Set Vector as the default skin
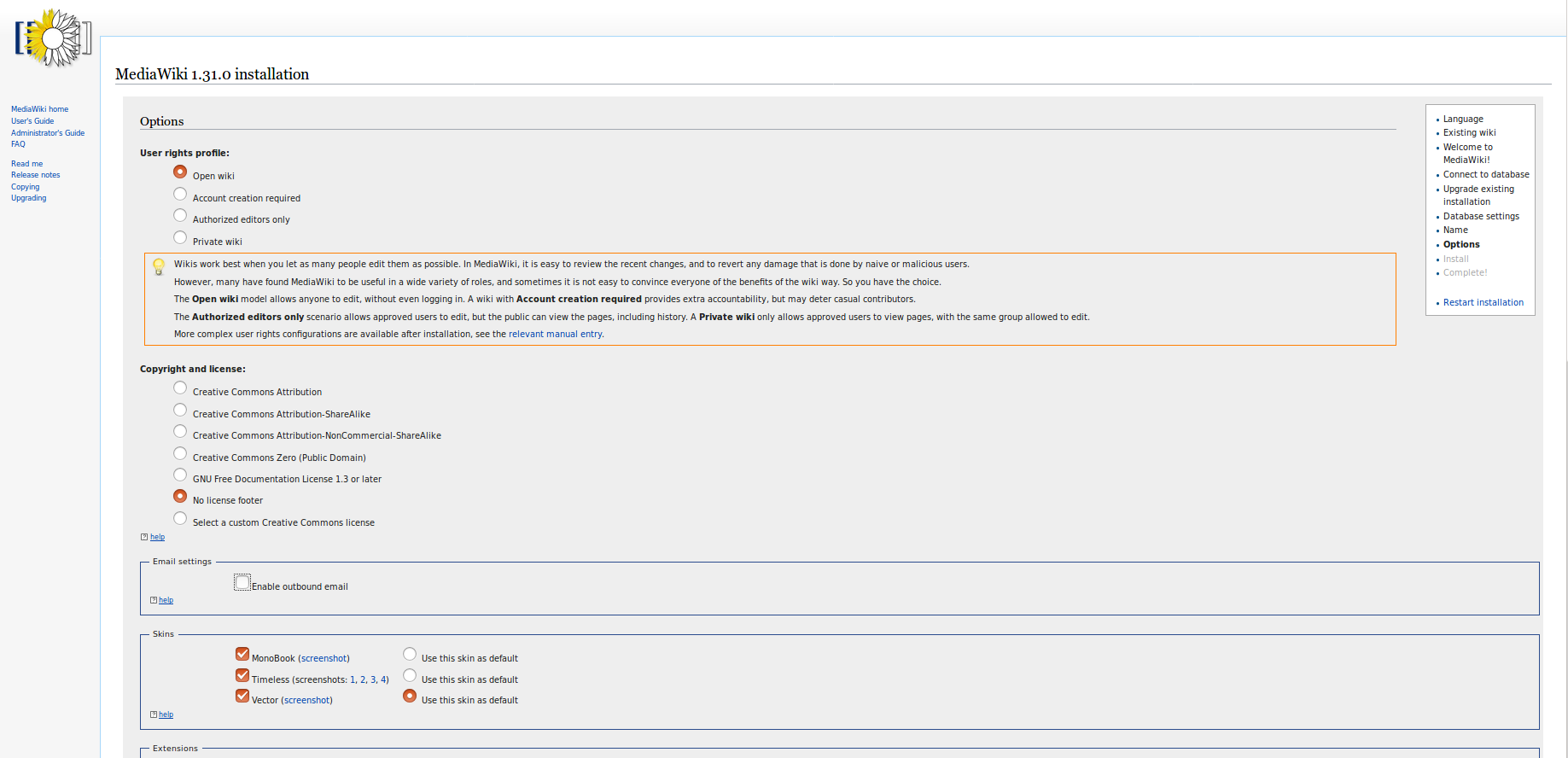 click(x=410, y=696)
